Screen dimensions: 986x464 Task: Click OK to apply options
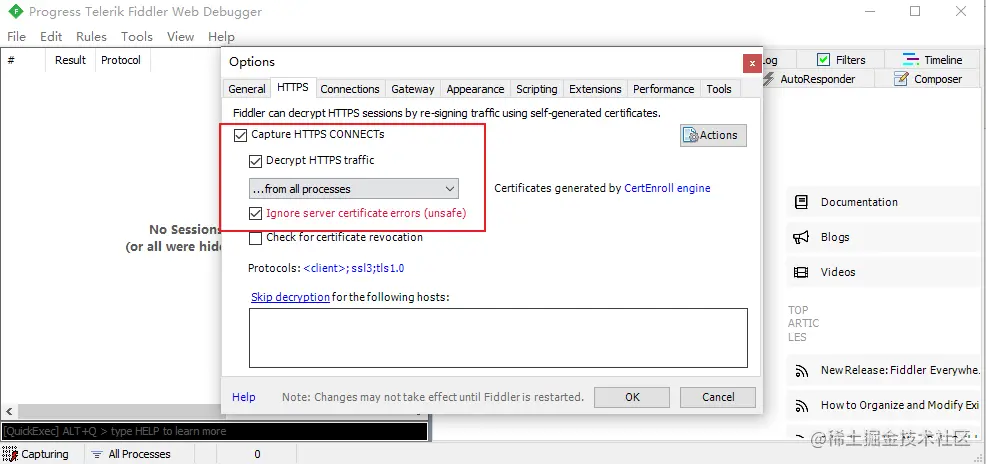coord(632,397)
